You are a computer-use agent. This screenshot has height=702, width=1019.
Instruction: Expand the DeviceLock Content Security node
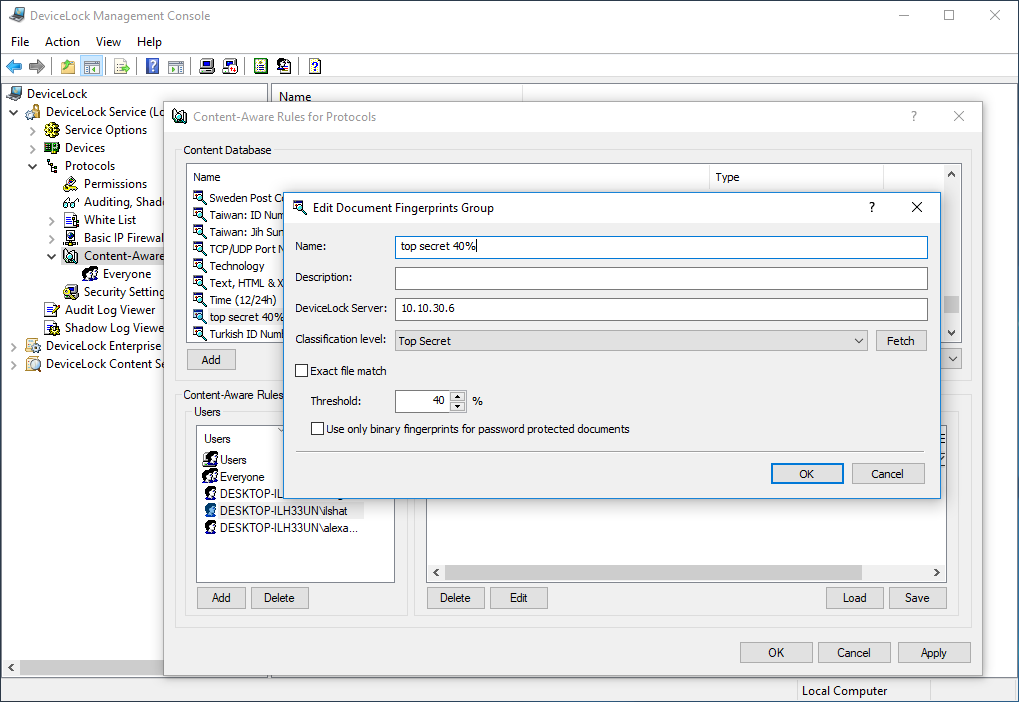point(14,365)
